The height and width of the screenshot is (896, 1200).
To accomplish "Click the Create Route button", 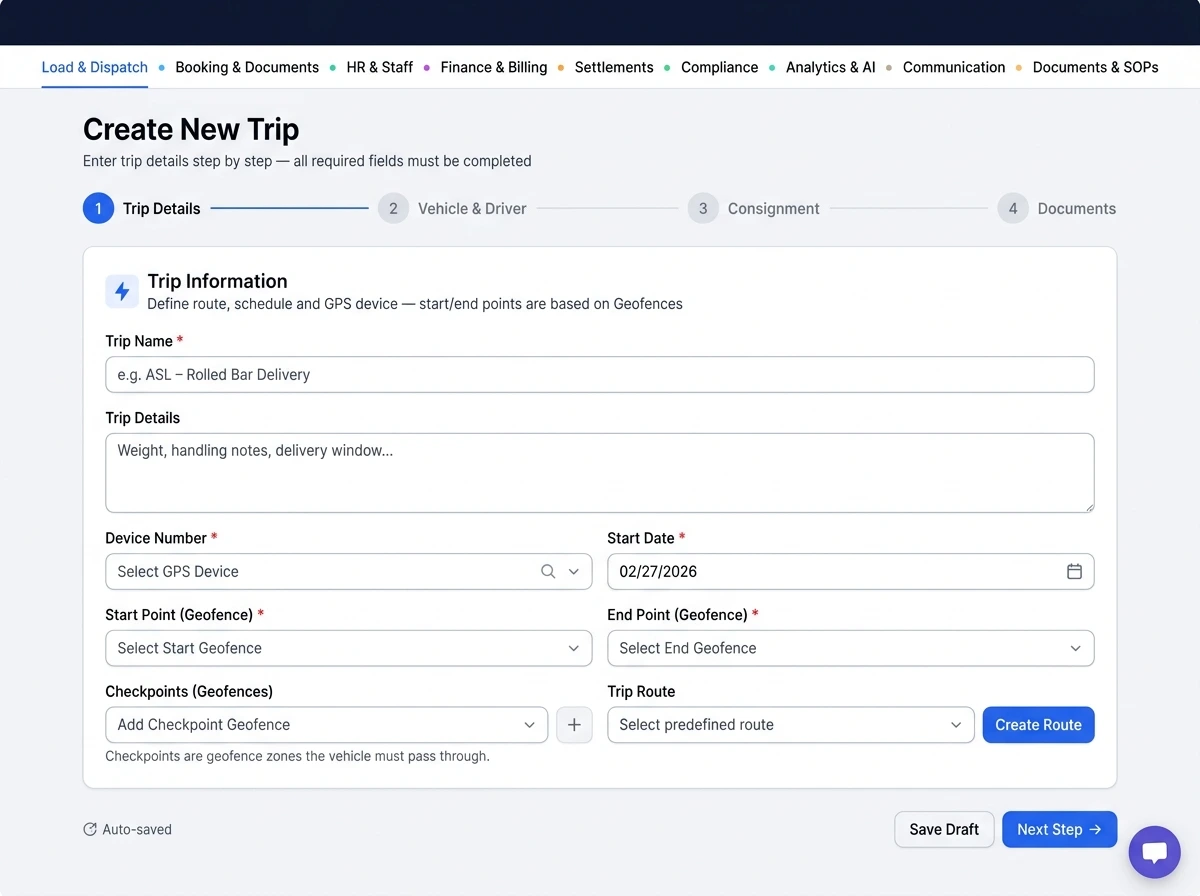I will (x=1039, y=725).
